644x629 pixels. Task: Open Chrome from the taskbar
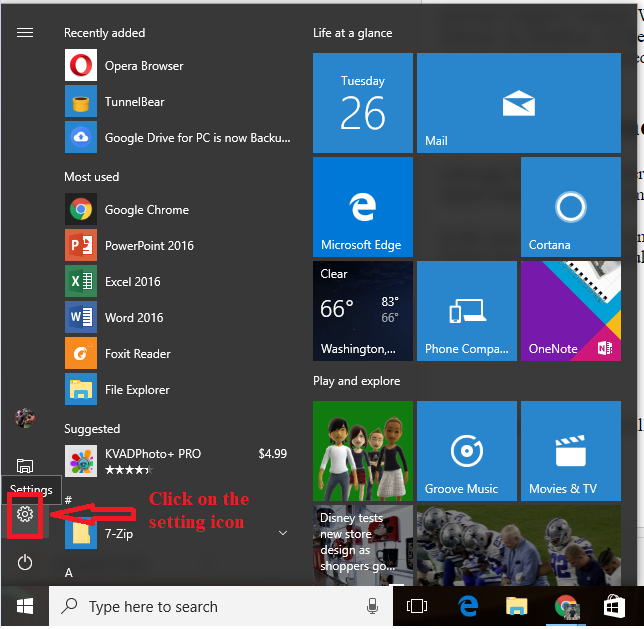(566, 606)
